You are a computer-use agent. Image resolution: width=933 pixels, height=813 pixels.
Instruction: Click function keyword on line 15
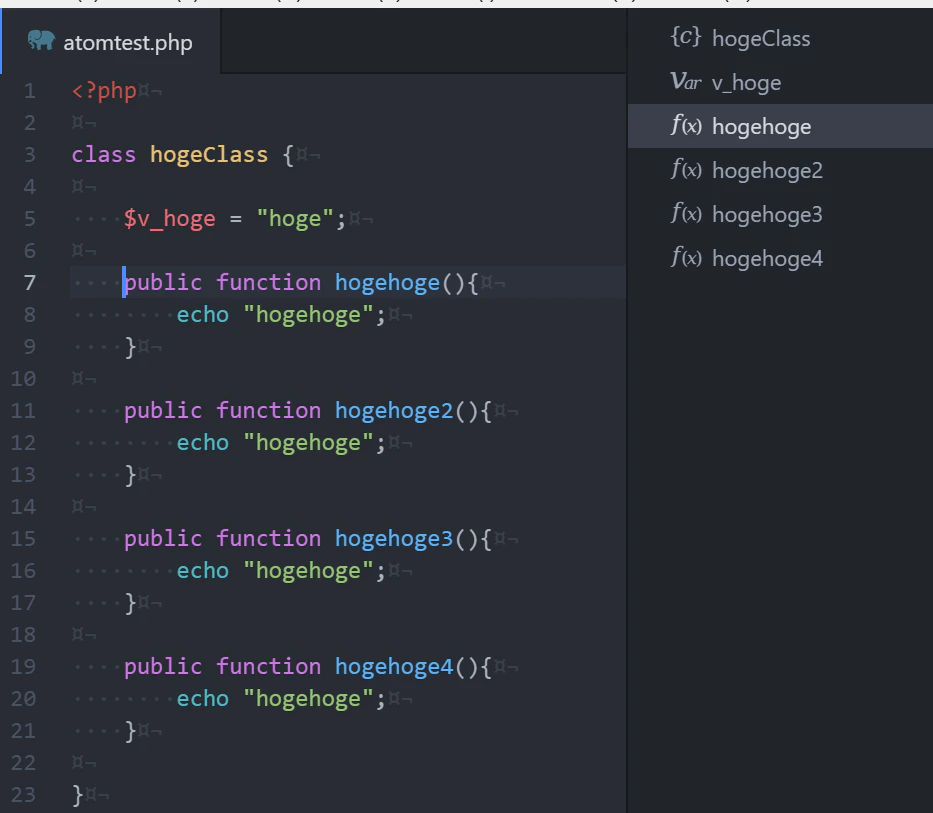pos(268,539)
